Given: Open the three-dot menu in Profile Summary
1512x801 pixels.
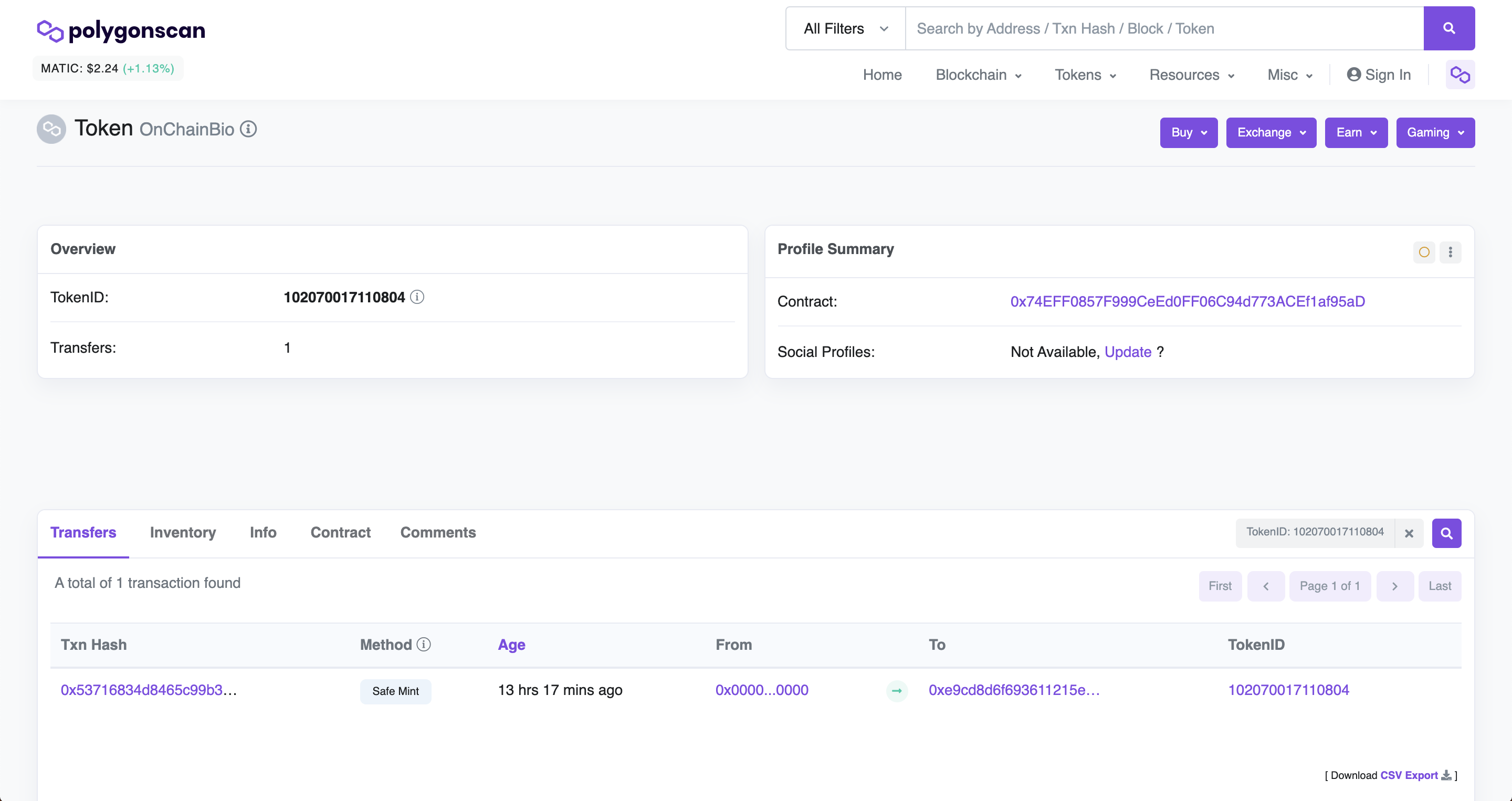Looking at the screenshot, I should click(x=1450, y=252).
